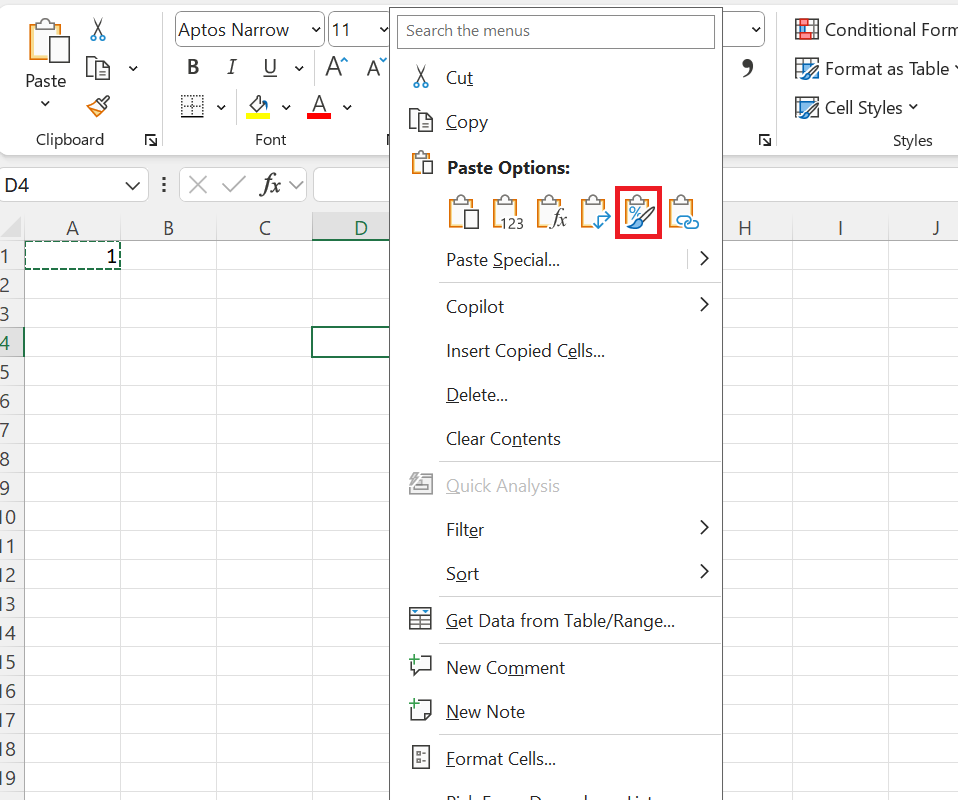
Task: Click the Copy icon in ribbon
Action: tap(98, 68)
